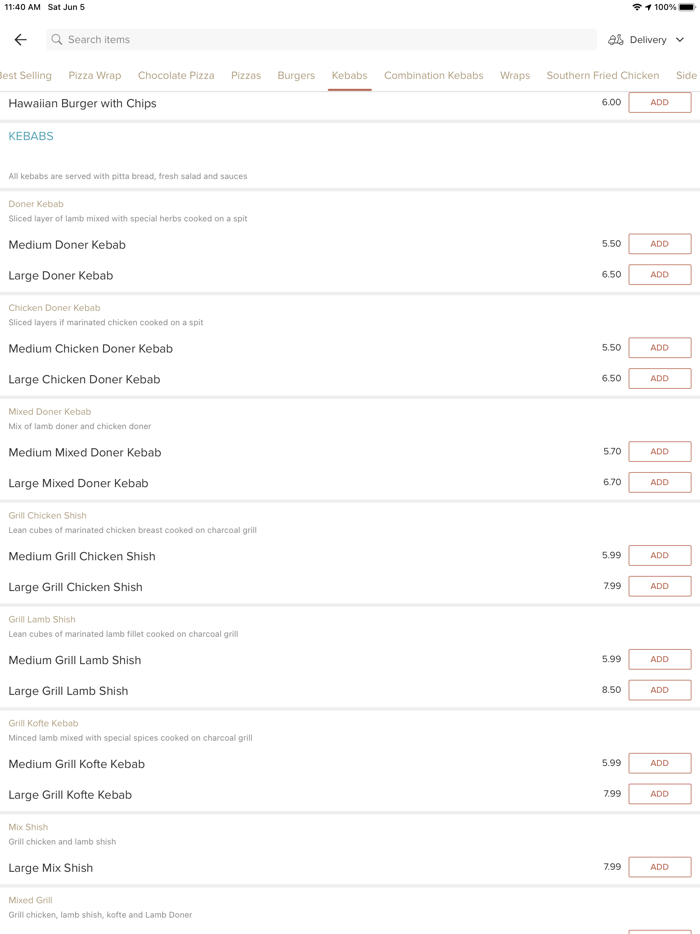Image resolution: width=700 pixels, height=934 pixels.
Task: Add Large Grill Chicken Shish
Action: pos(659,587)
